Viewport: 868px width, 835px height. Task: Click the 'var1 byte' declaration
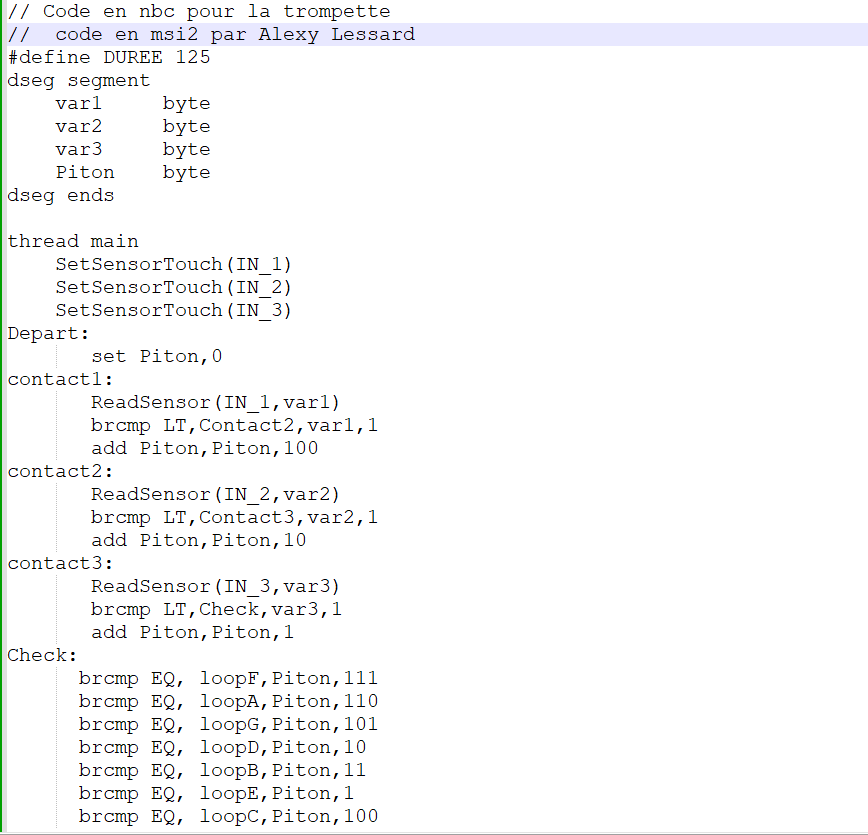133,104
